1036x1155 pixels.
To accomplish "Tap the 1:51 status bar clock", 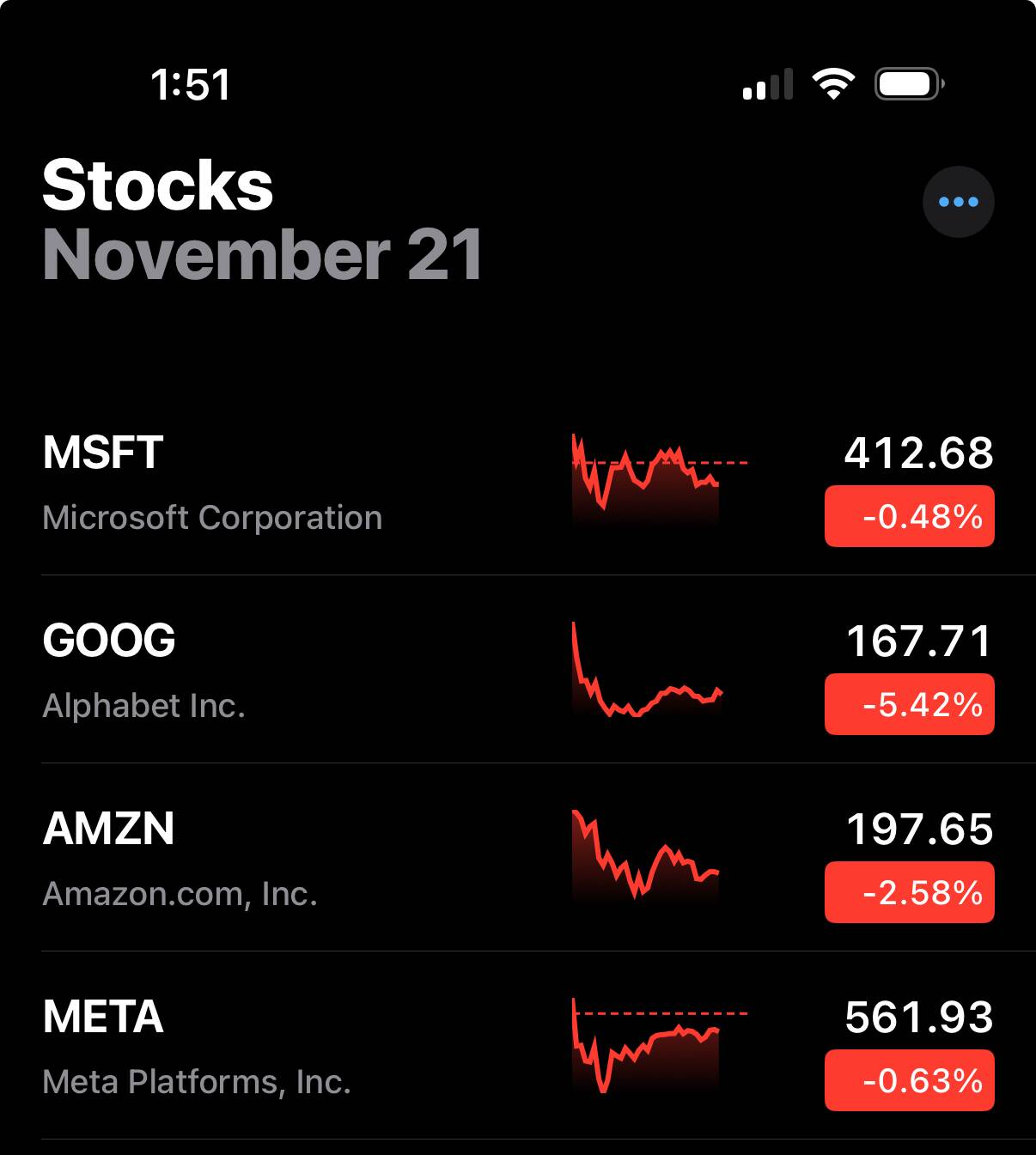I will (x=191, y=85).
